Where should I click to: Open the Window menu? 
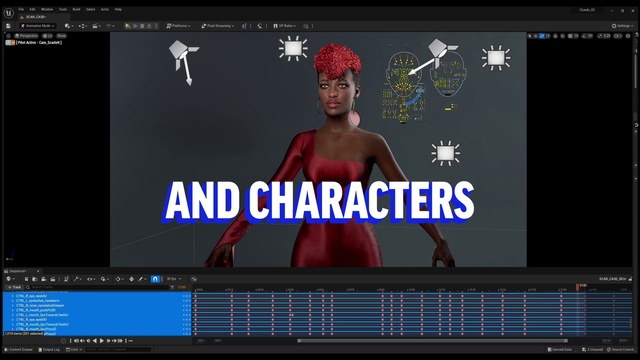tap(47, 9)
